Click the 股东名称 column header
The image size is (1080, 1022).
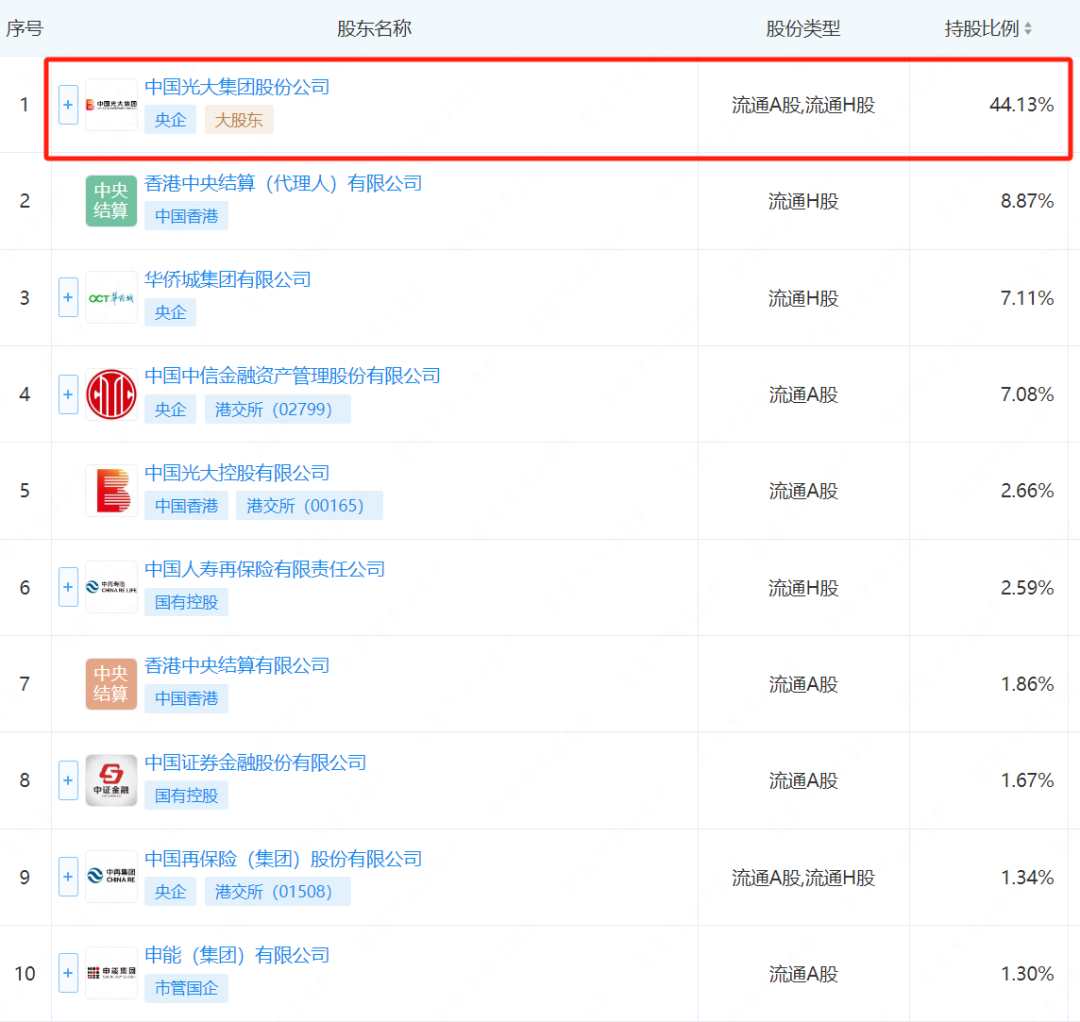[x=374, y=28]
